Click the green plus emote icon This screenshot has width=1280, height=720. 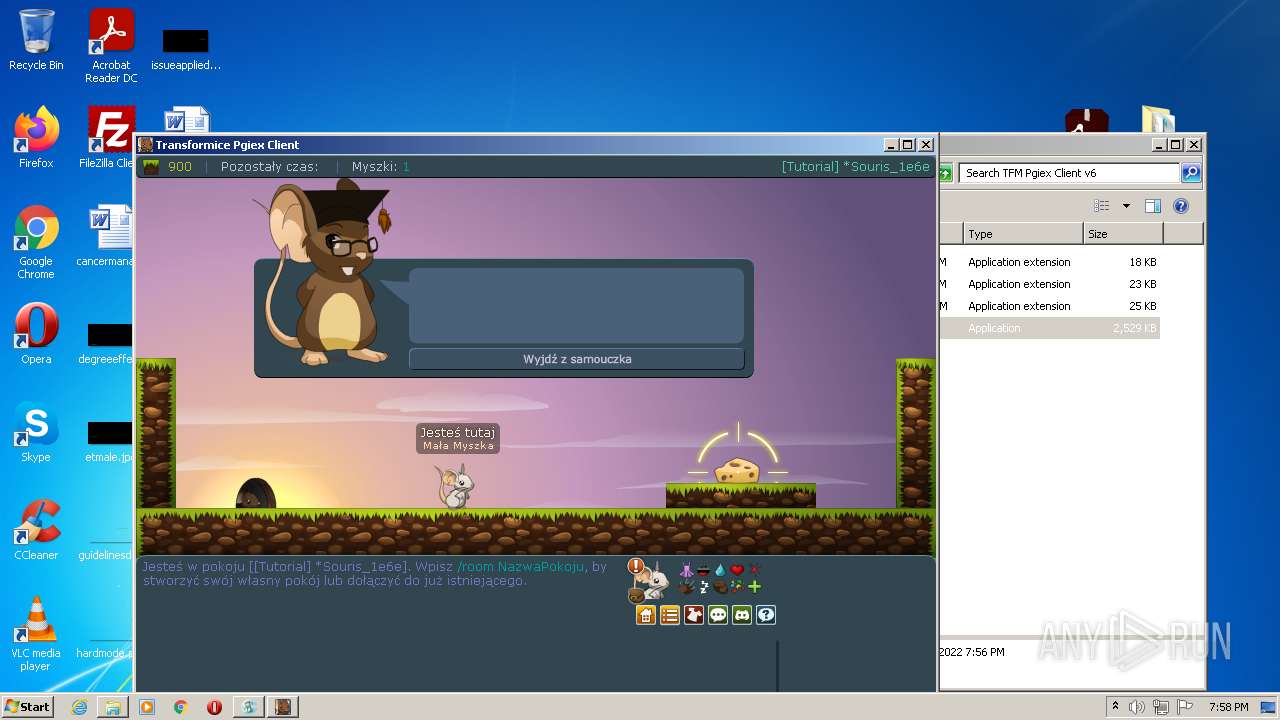click(x=754, y=587)
